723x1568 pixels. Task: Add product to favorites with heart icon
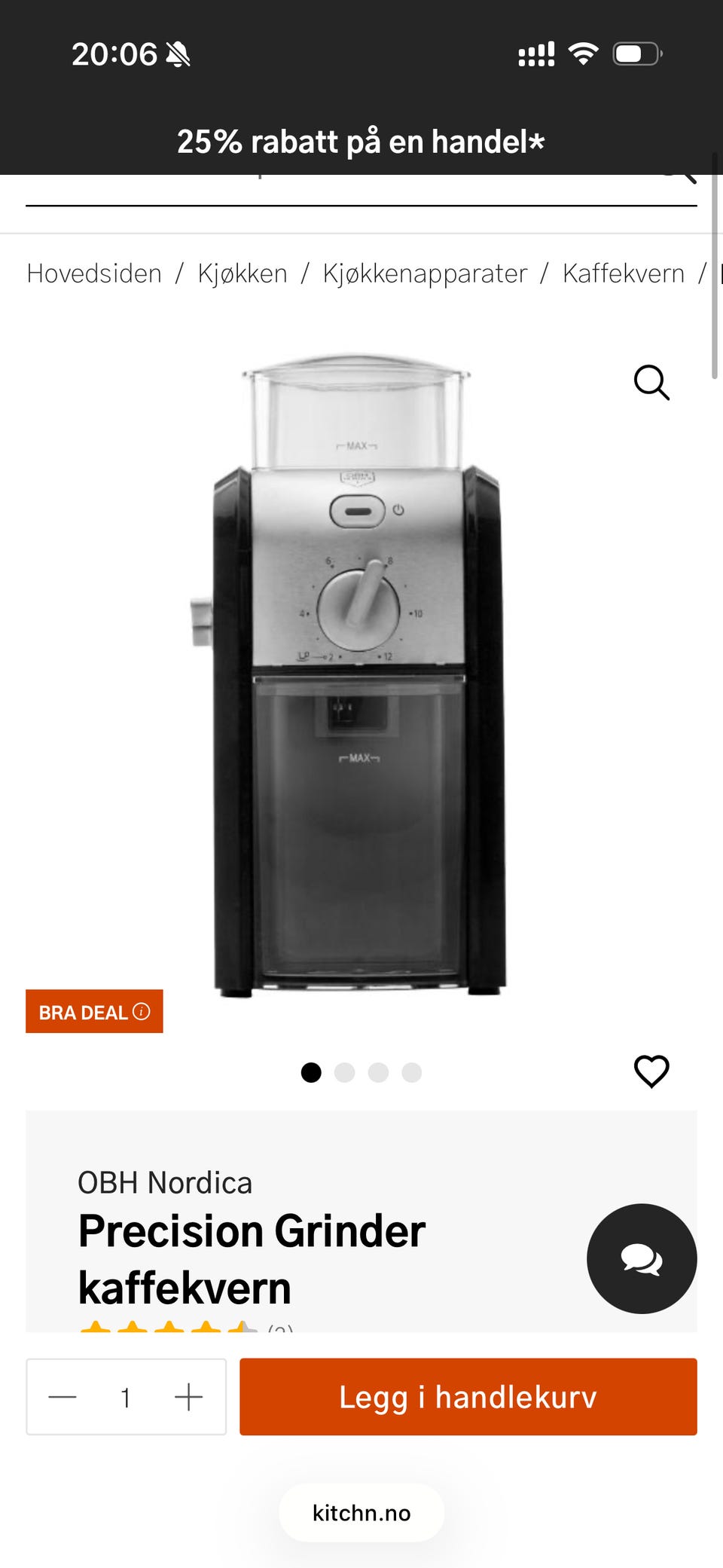[x=651, y=1071]
